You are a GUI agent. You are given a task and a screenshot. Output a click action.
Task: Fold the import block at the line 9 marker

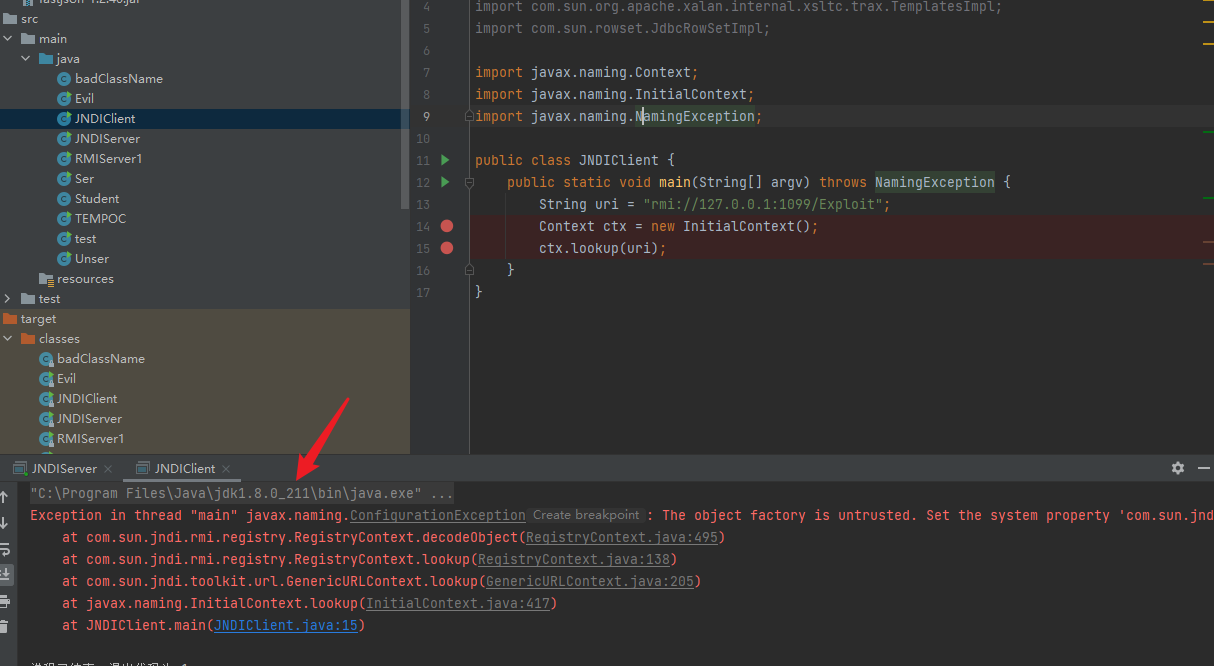pyautogui.click(x=468, y=116)
